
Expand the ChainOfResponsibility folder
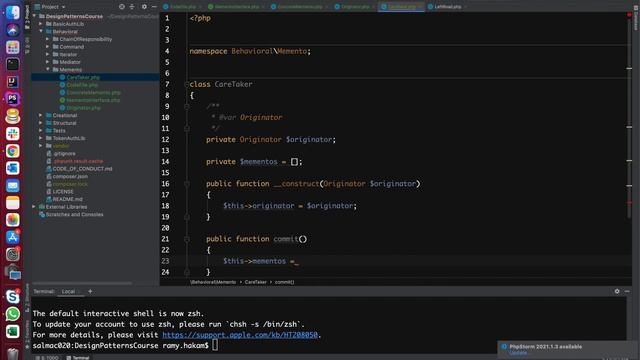[48, 39]
